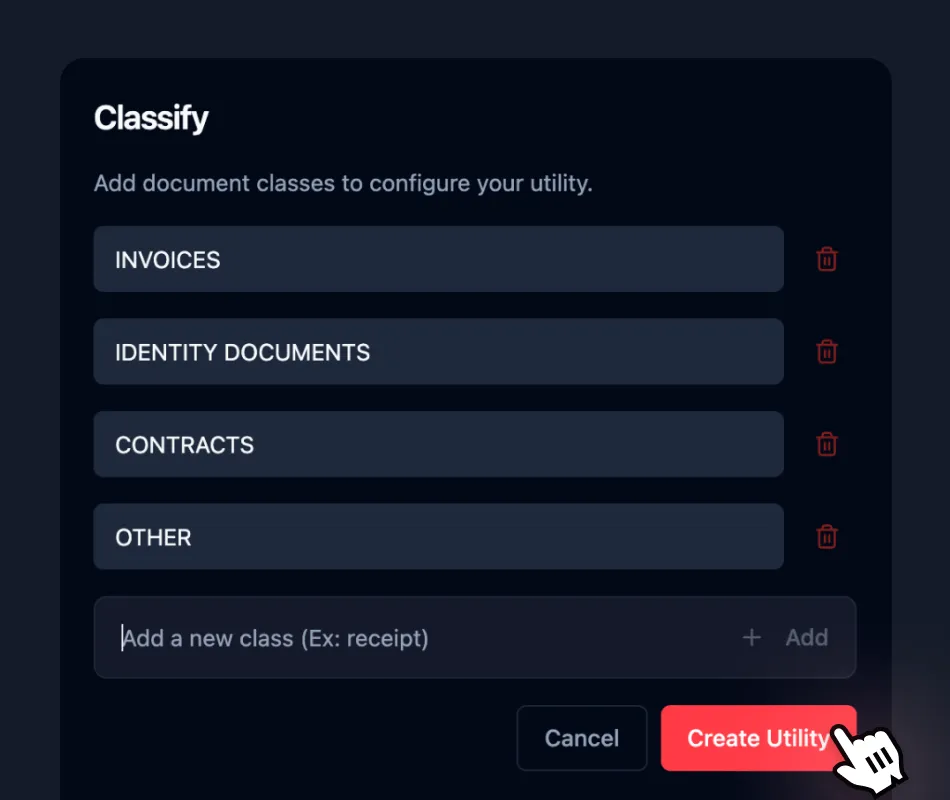Click inside the Add a new class box
The width and height of the screenshot is (950, 800).
tap(400, 637)
